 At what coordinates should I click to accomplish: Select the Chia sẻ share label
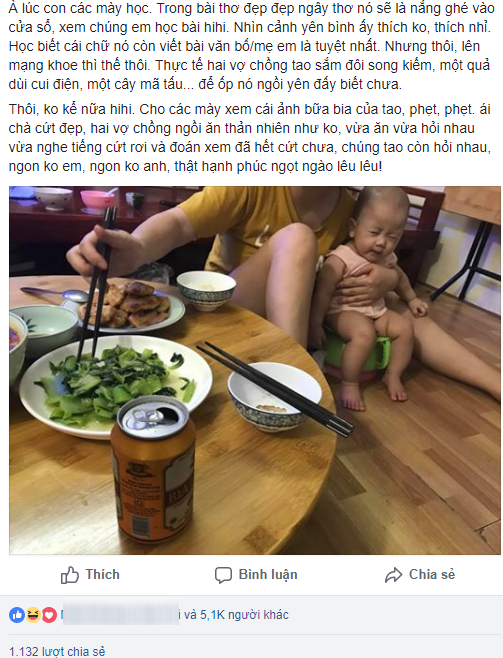432,574
